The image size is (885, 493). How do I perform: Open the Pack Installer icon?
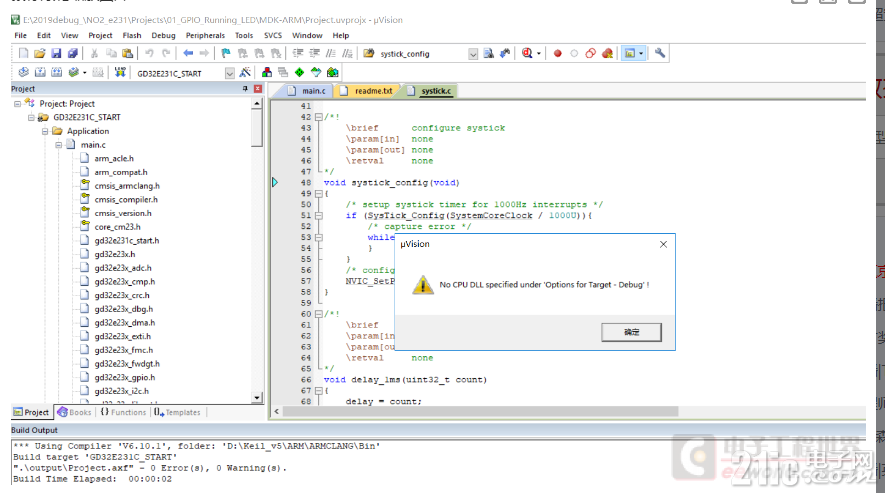click(333, 72)
